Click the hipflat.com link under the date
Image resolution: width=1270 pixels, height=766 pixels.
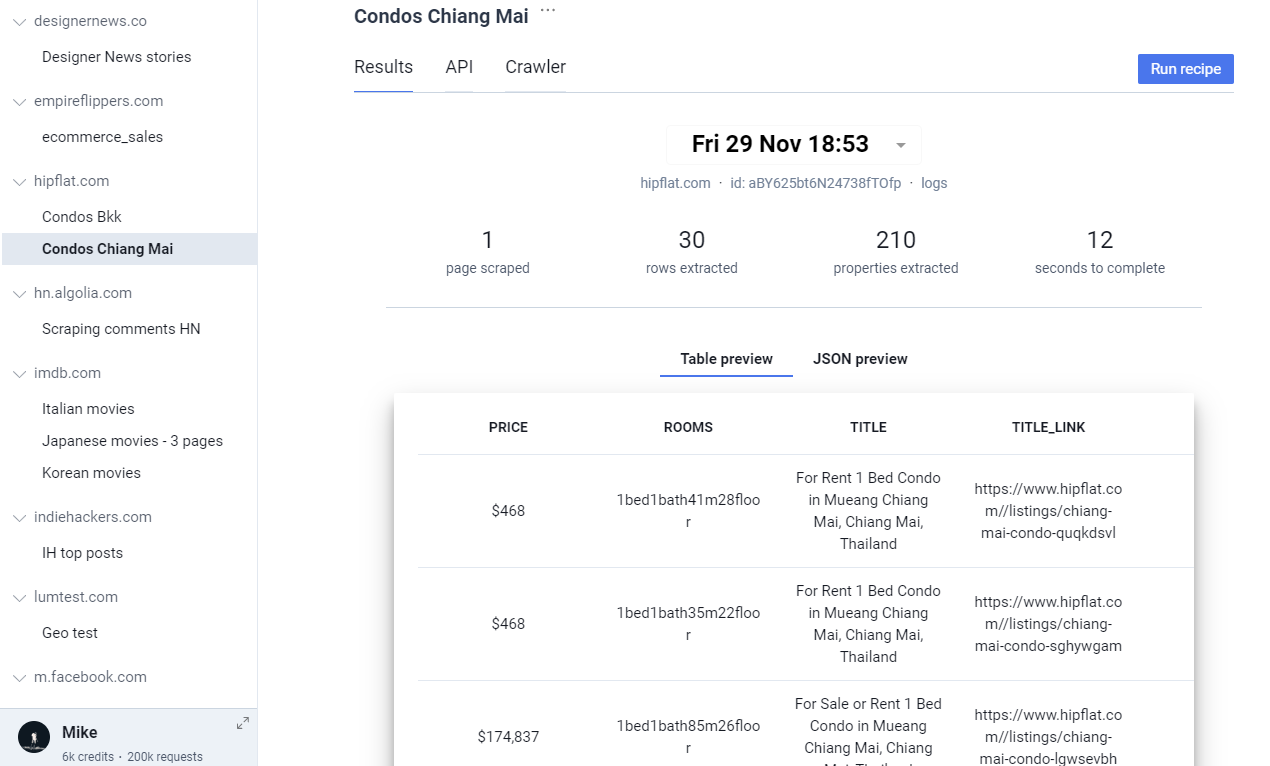coord(675,183)
